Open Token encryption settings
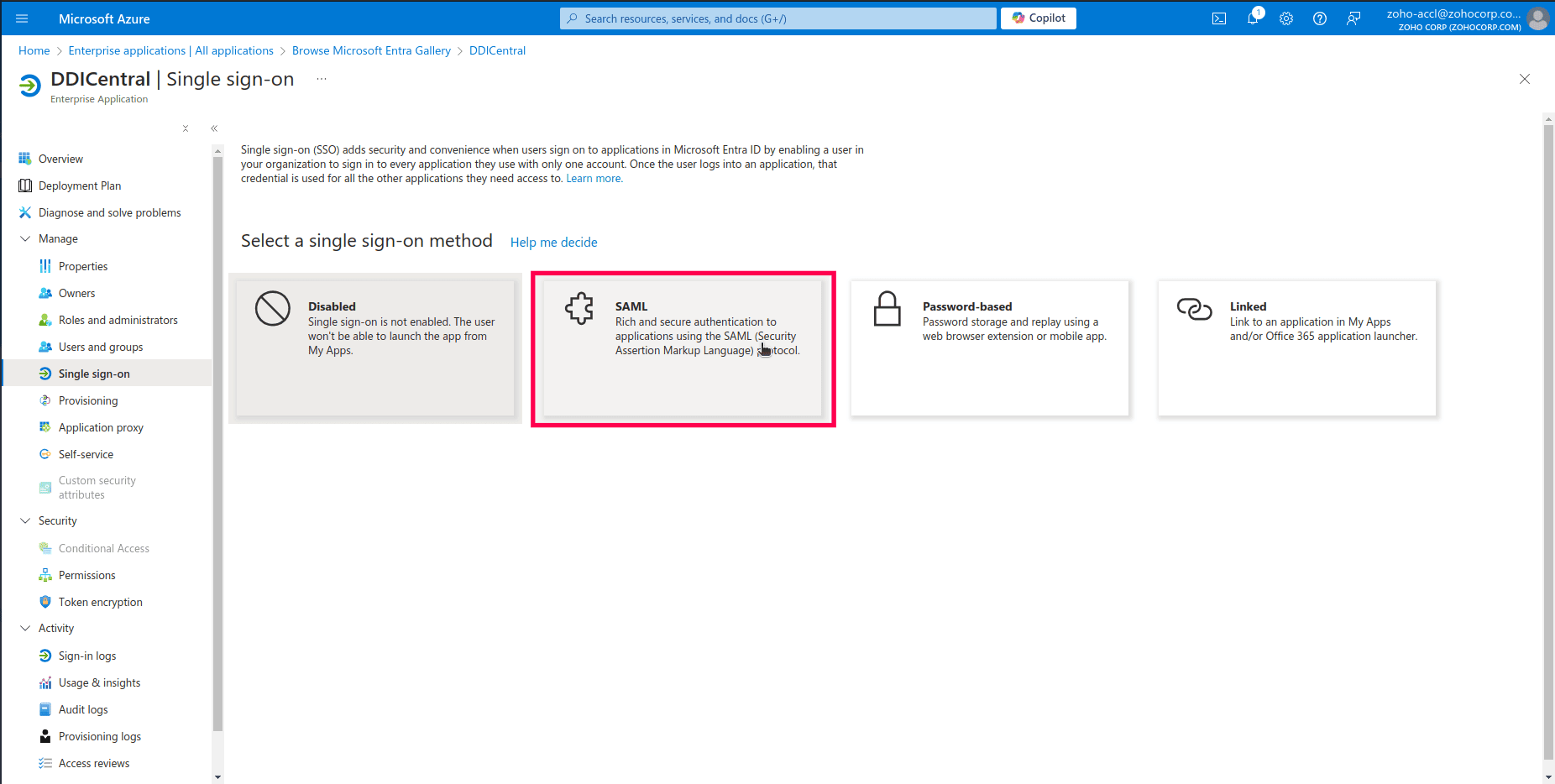 100,602
